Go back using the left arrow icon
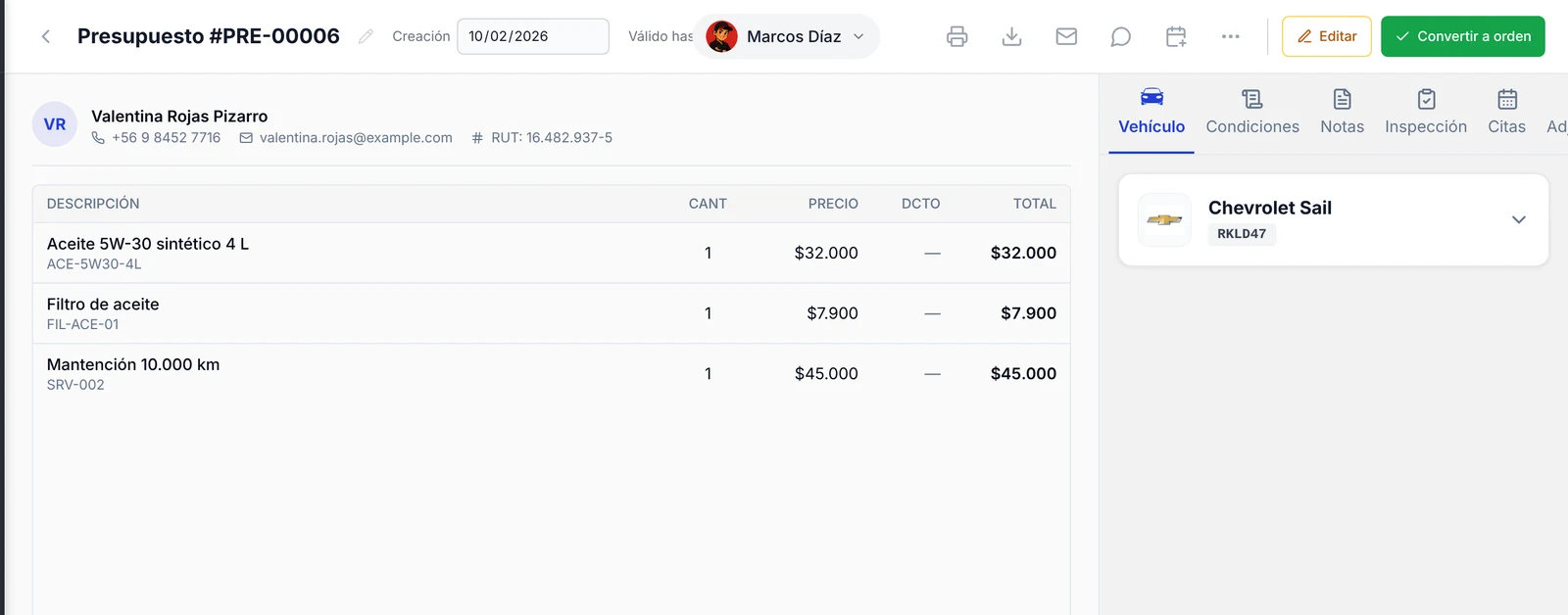This screenshot has height=615, width=1568. click(45, 36)
